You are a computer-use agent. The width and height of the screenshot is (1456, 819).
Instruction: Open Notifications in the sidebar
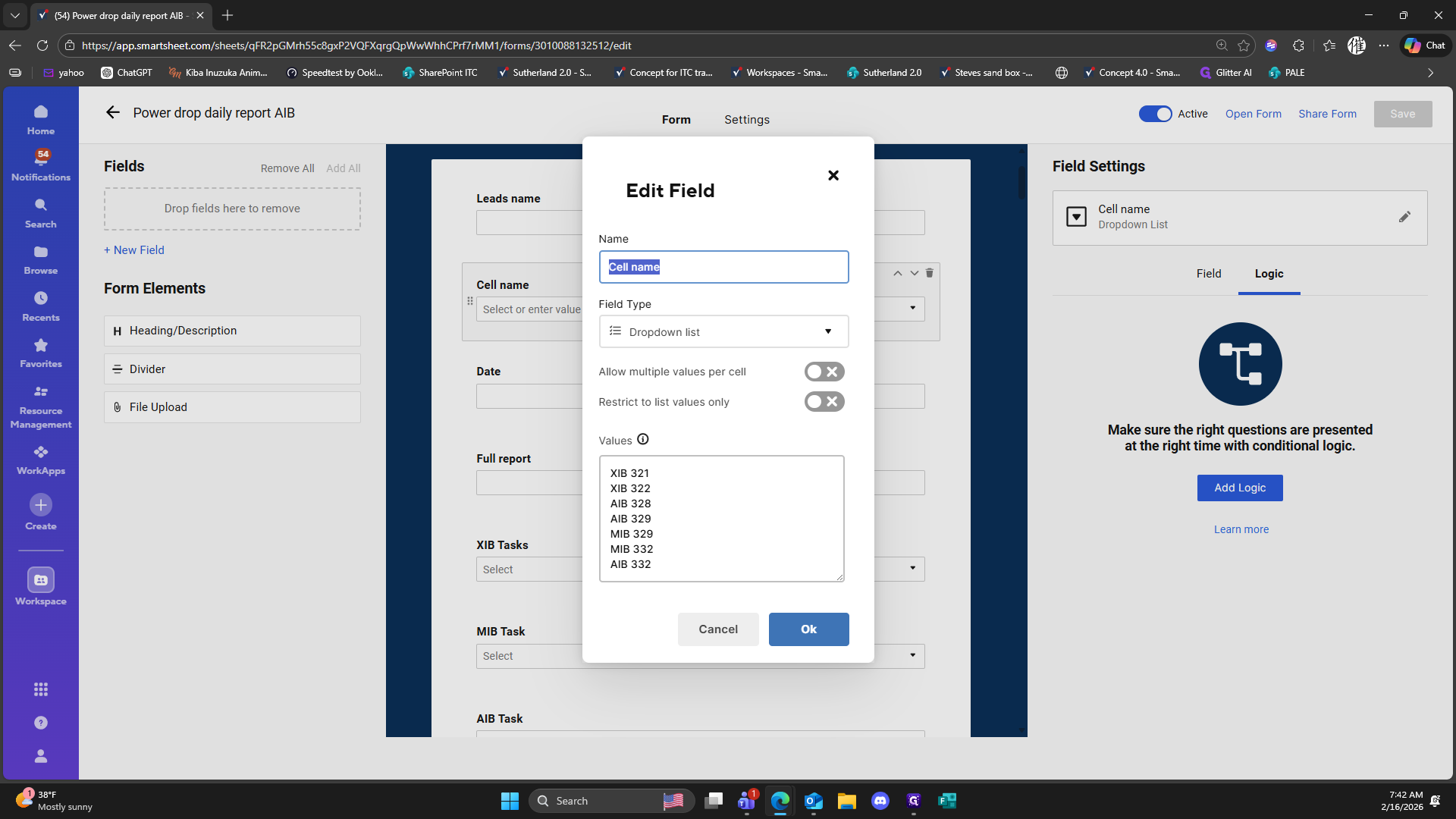point(41,165)
